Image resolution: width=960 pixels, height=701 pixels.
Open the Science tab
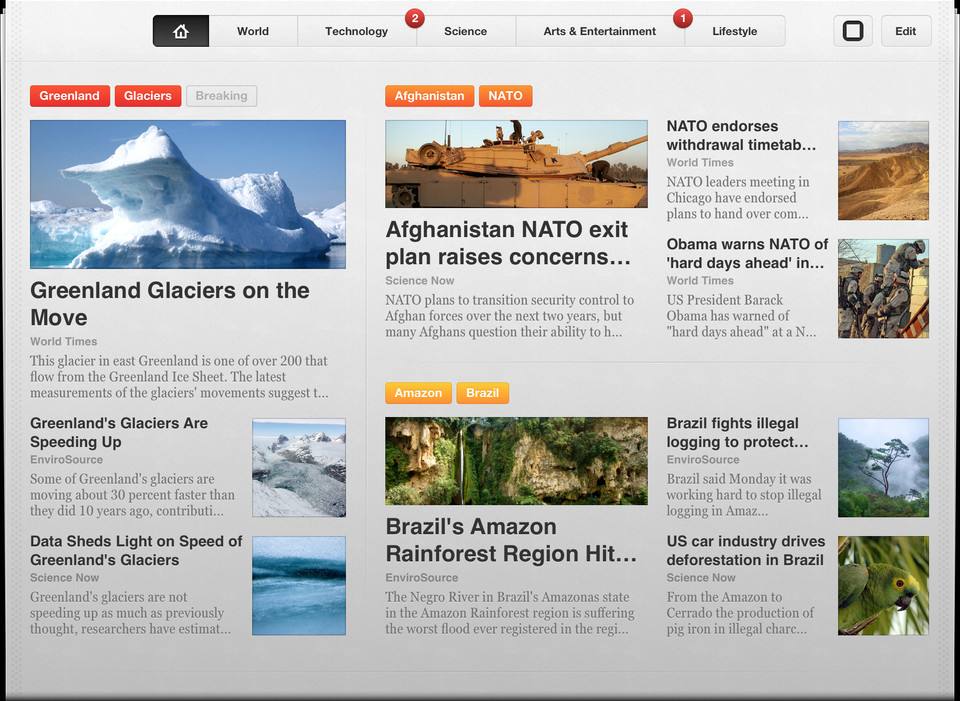tap(465, 31)
